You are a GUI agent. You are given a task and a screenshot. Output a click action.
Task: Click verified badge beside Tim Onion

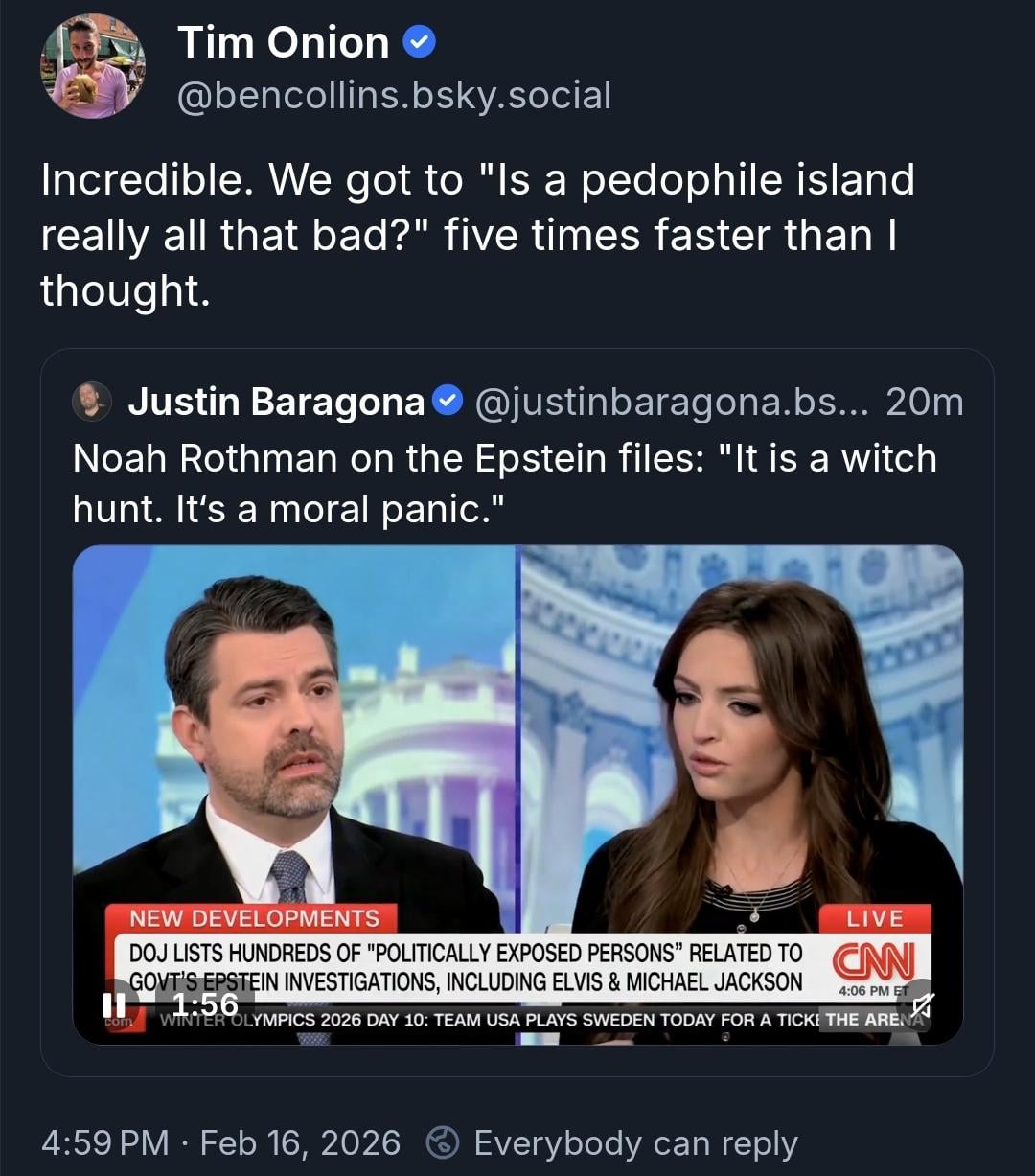pyautogui.click(x=420, y=41)
